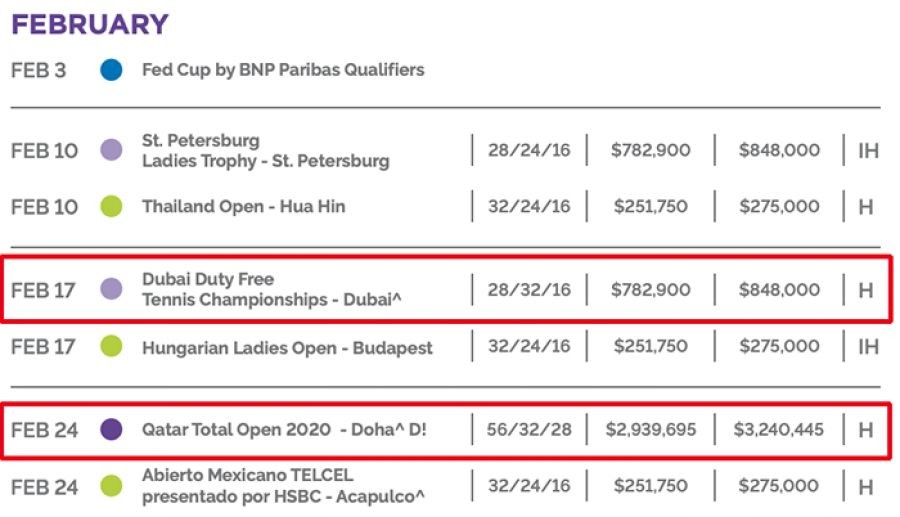Select Abierto Mexicano TELCEL Acapulco event
The height and width of the screenshot is (517, 900).
click(x=283, y=486)
